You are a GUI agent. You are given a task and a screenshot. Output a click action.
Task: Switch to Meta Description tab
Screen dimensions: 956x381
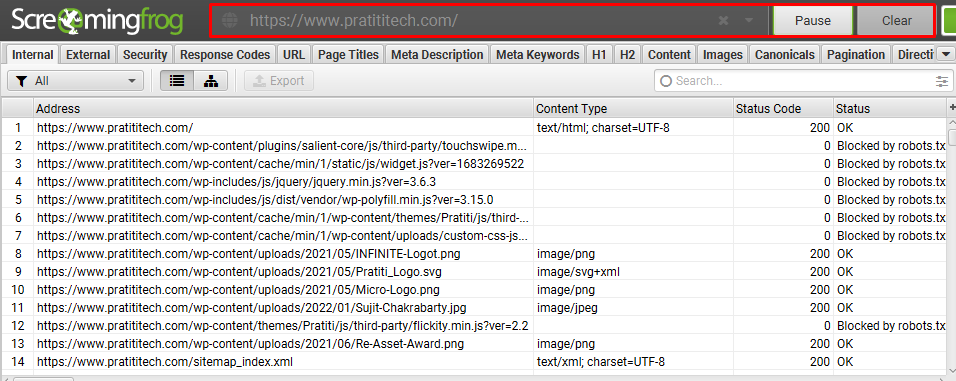tap(437, 54)
